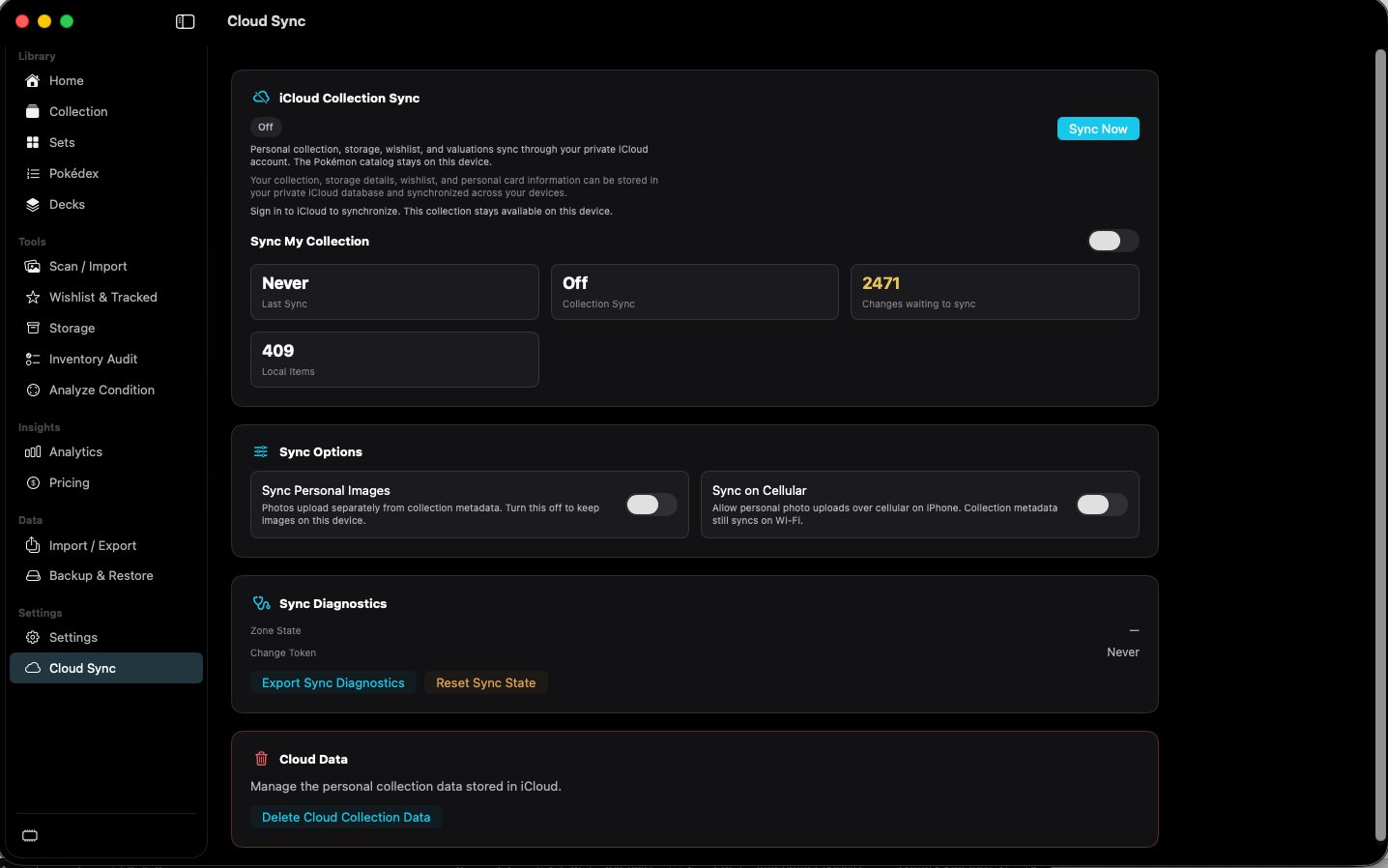Open the Home section
The width and height of the screenshot is (1388, 868).
(x=106, y=80)
